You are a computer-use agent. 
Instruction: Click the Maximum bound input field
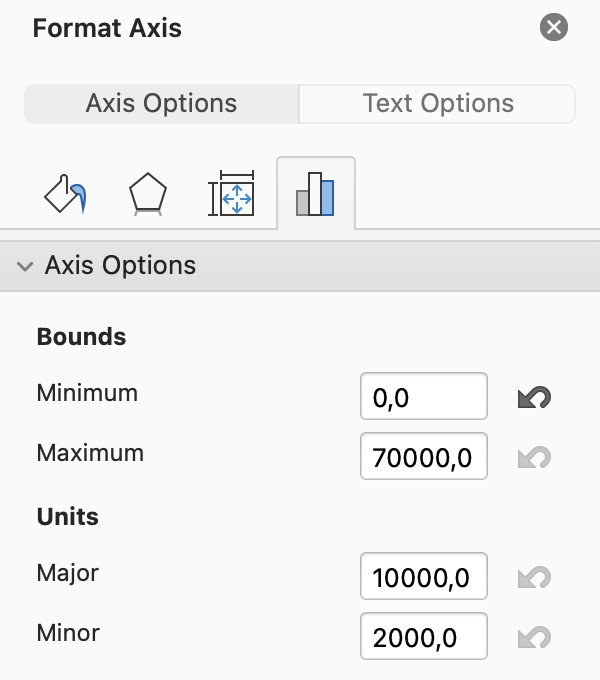[x=423, y=458]
